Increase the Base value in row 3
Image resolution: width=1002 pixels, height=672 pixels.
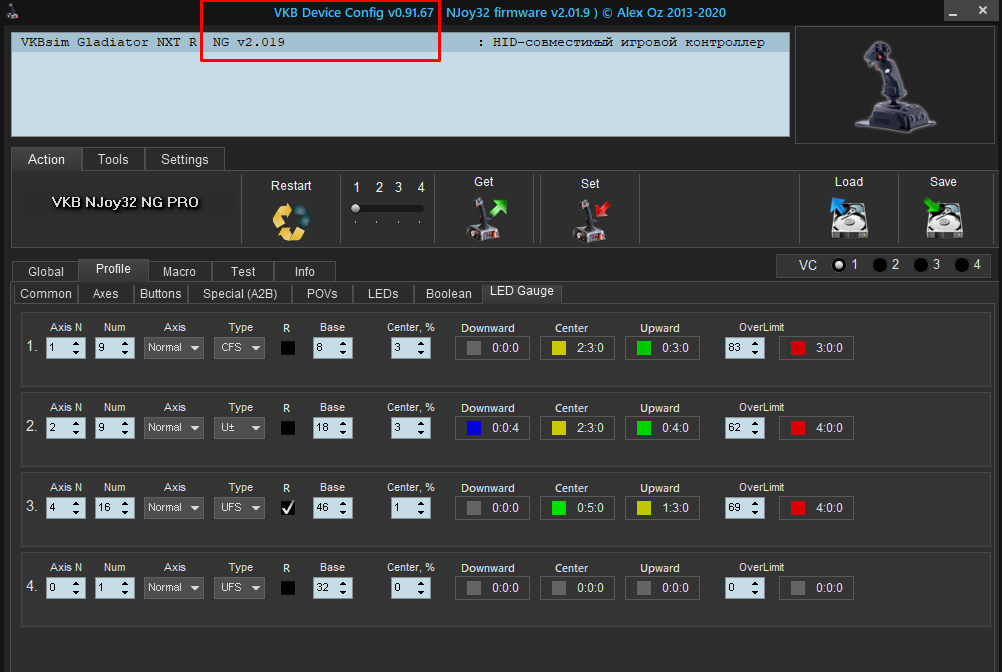pos(343,503)
